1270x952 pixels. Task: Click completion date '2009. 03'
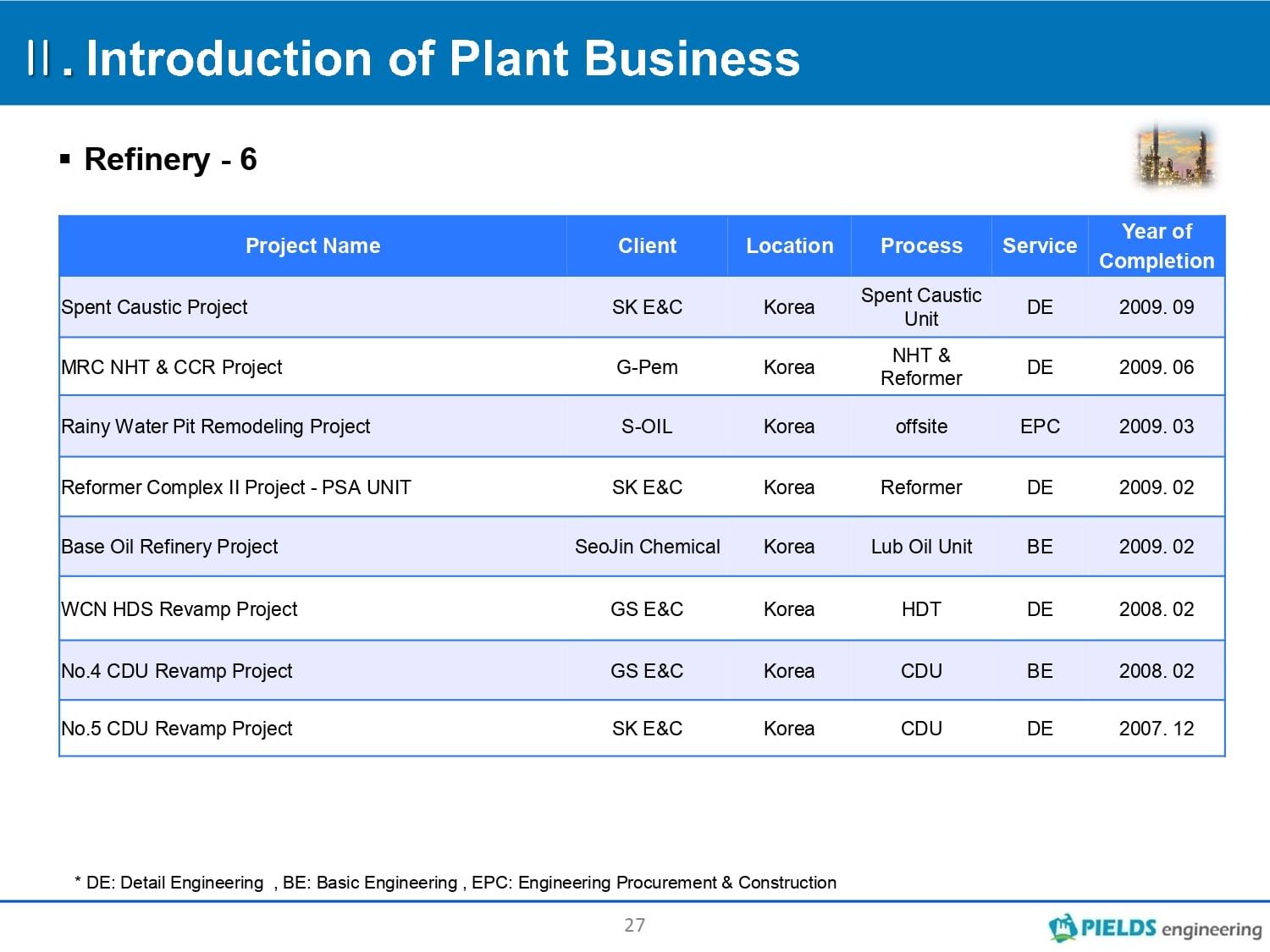[1157, 426]
